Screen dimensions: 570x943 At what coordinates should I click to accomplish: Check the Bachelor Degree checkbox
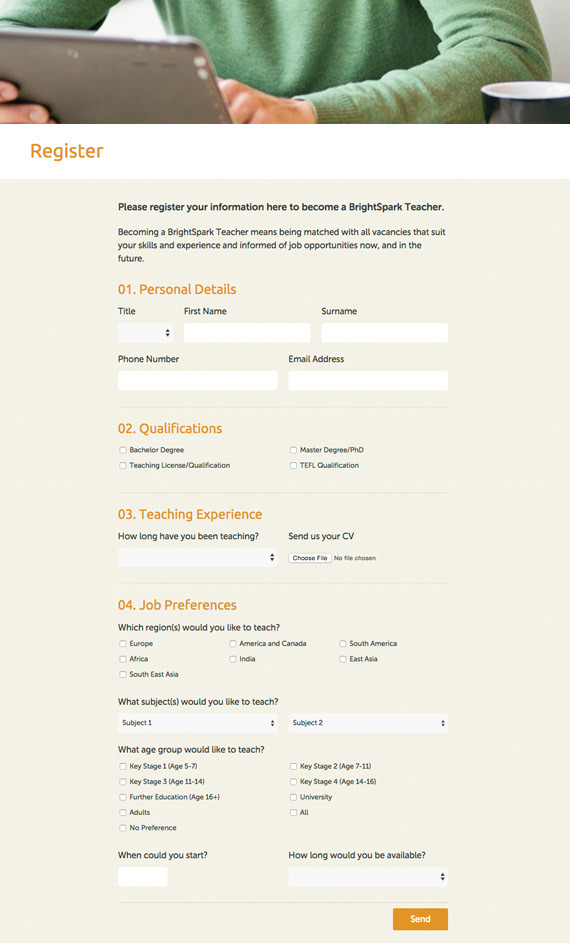coord(123,450)
